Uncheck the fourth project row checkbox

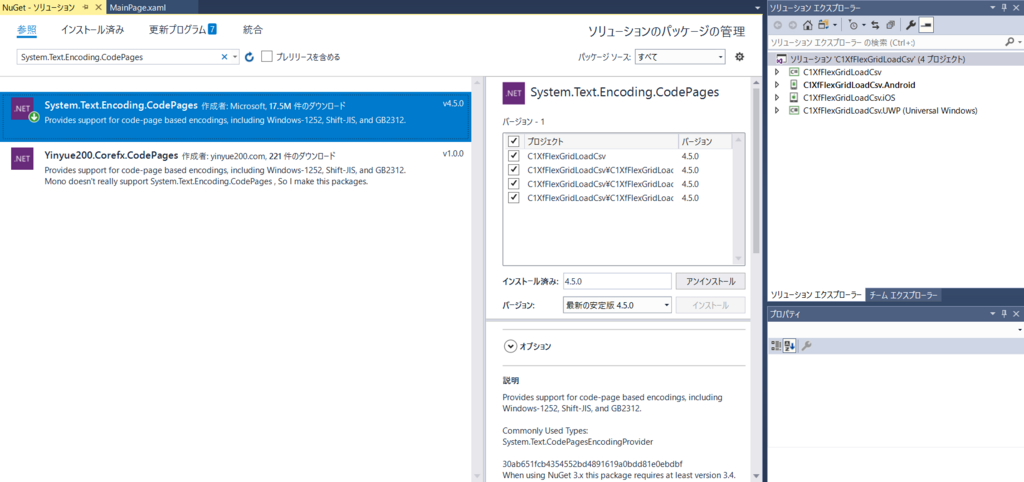514,198
